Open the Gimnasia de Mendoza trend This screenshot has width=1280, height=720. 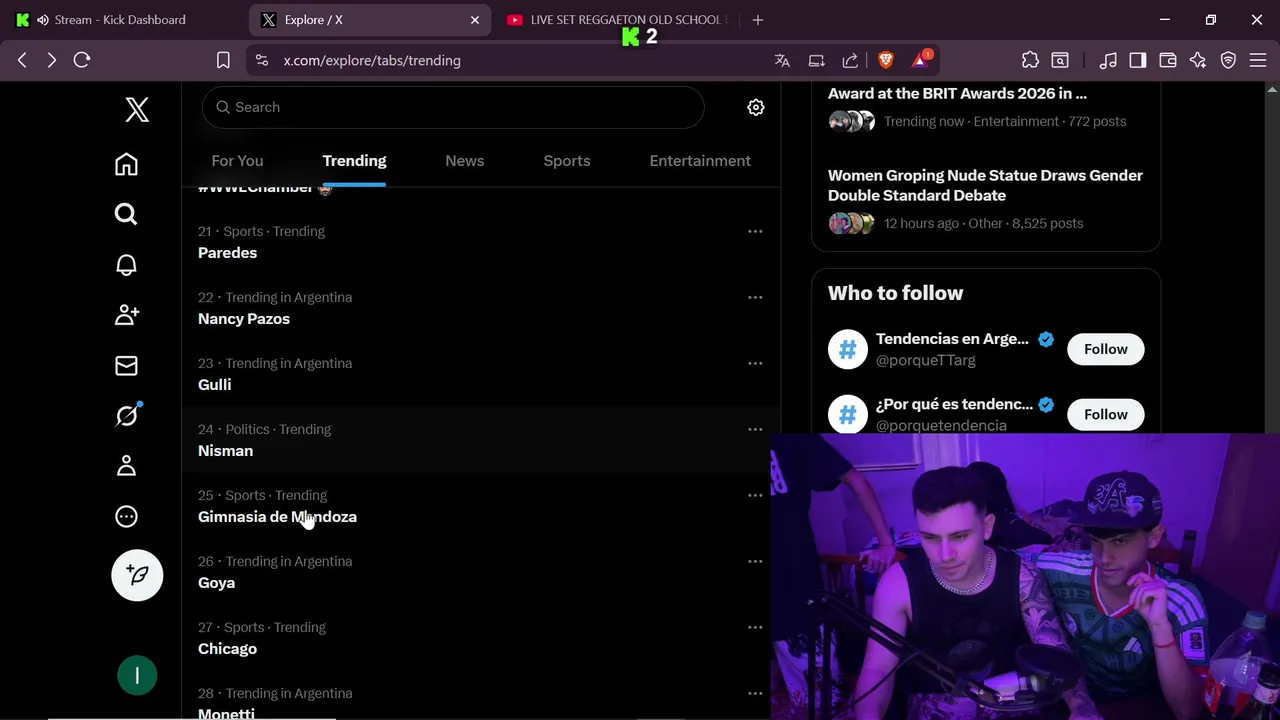tap(481, 505)
